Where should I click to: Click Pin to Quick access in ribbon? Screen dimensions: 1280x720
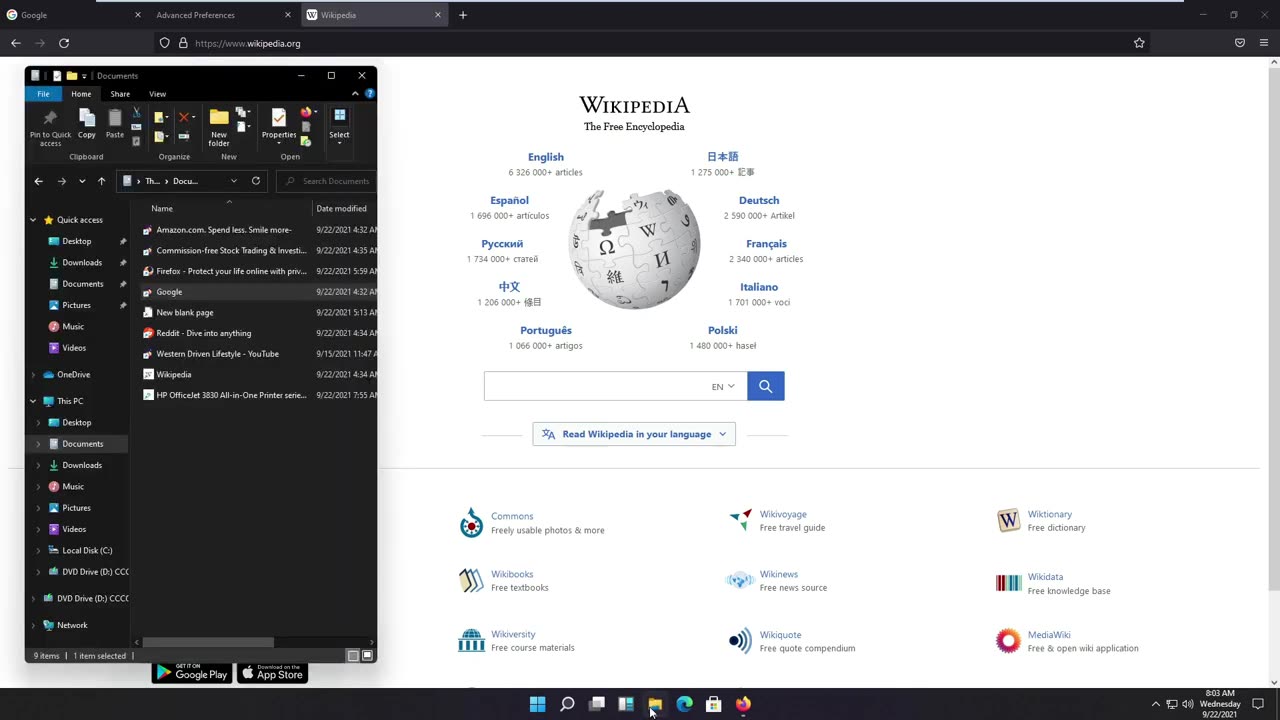[x=50, y=127]
